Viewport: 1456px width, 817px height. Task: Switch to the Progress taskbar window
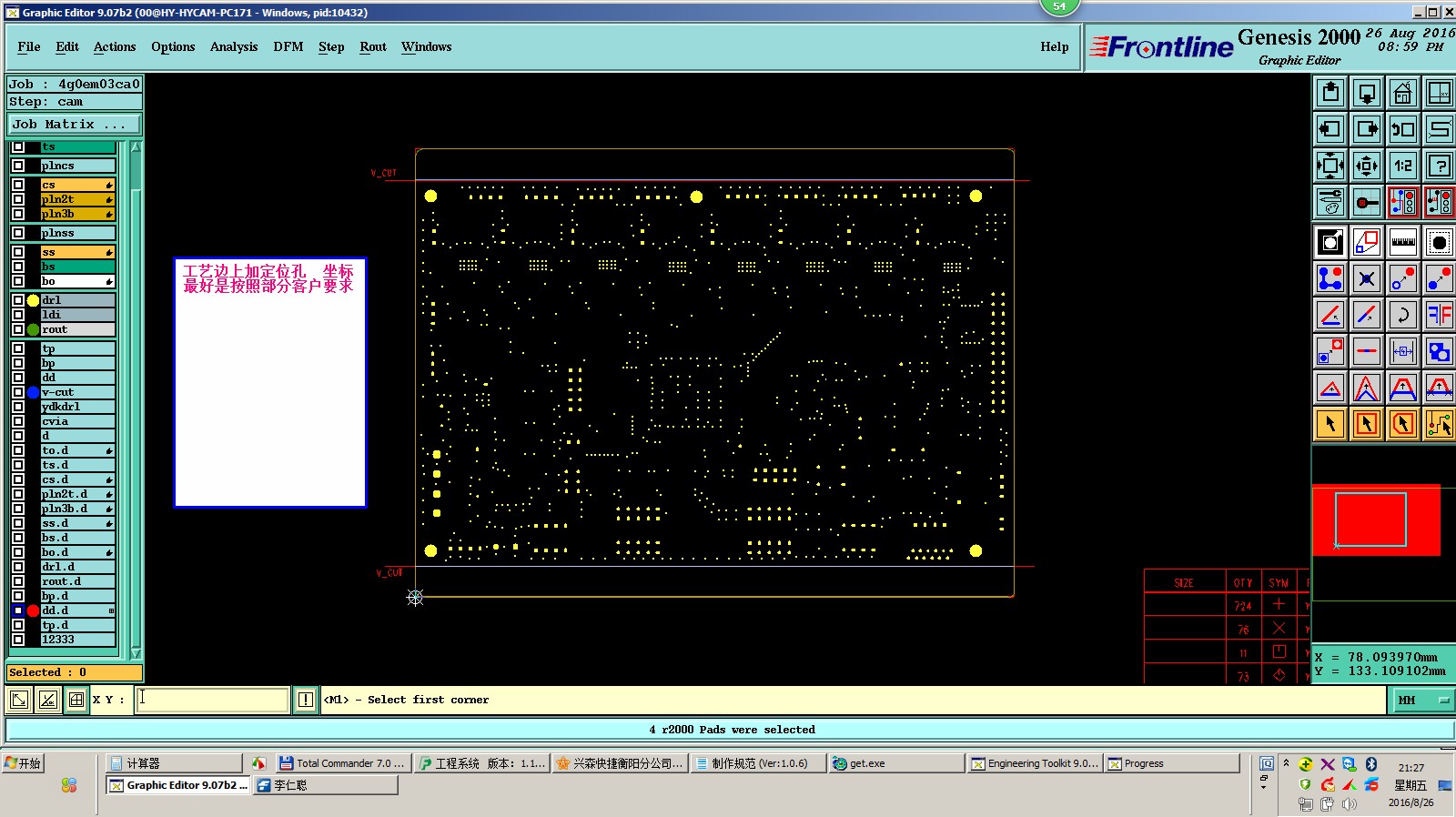pyautogui.click(x=1172, y=763)
